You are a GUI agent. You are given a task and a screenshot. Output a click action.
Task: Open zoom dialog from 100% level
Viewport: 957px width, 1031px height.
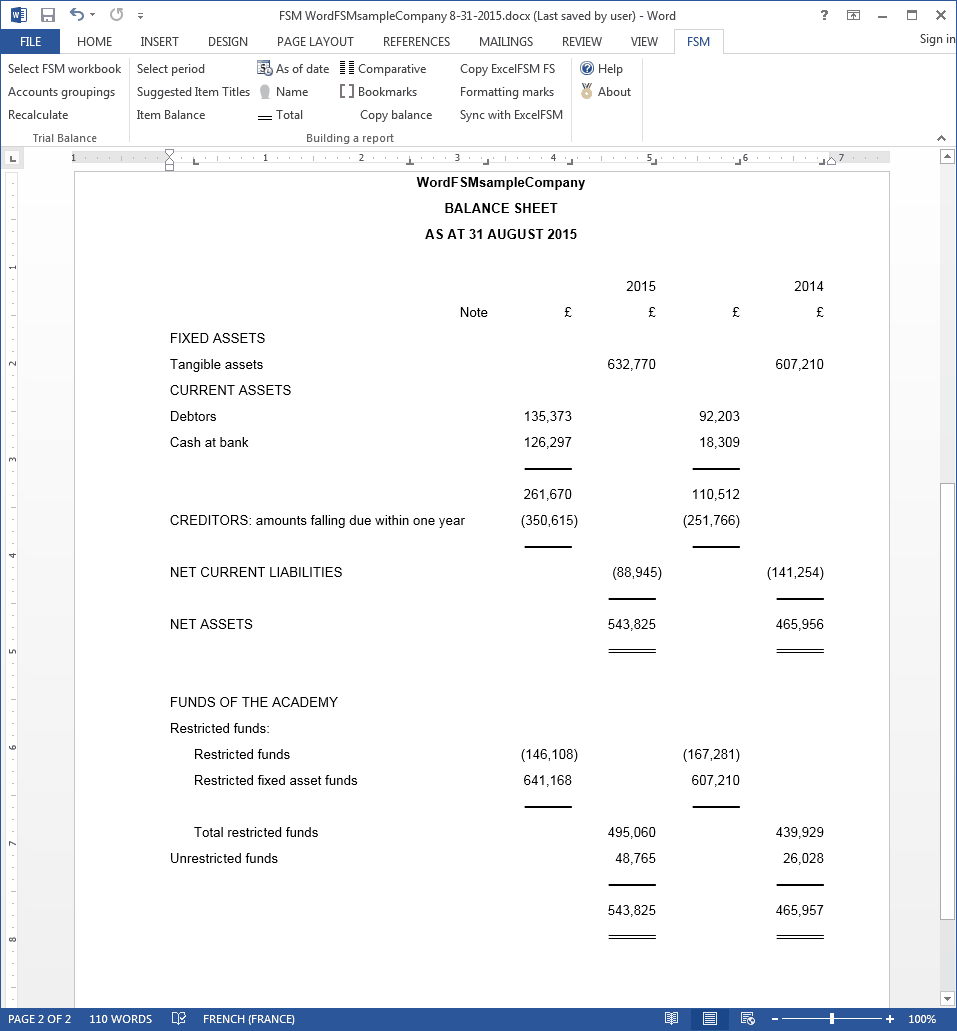(x=921, y=1019)
